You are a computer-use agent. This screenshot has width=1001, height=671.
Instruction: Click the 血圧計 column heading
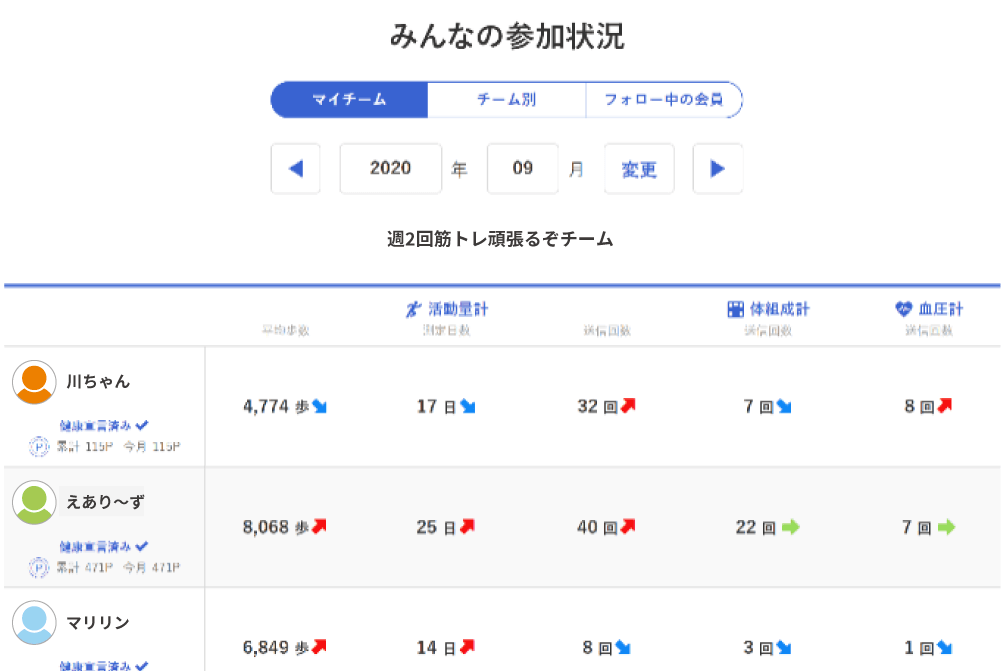pos(941,310)
